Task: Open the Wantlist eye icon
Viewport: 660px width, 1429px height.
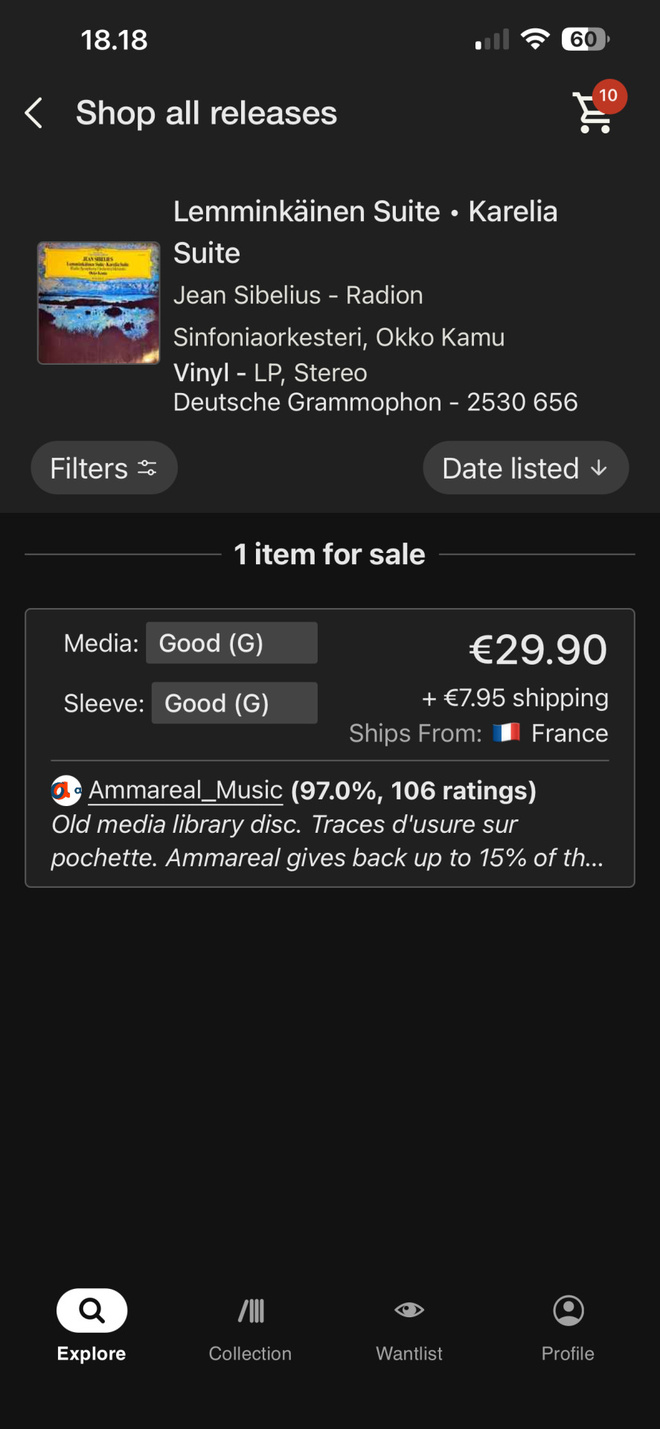Action: pos(409,1310)
